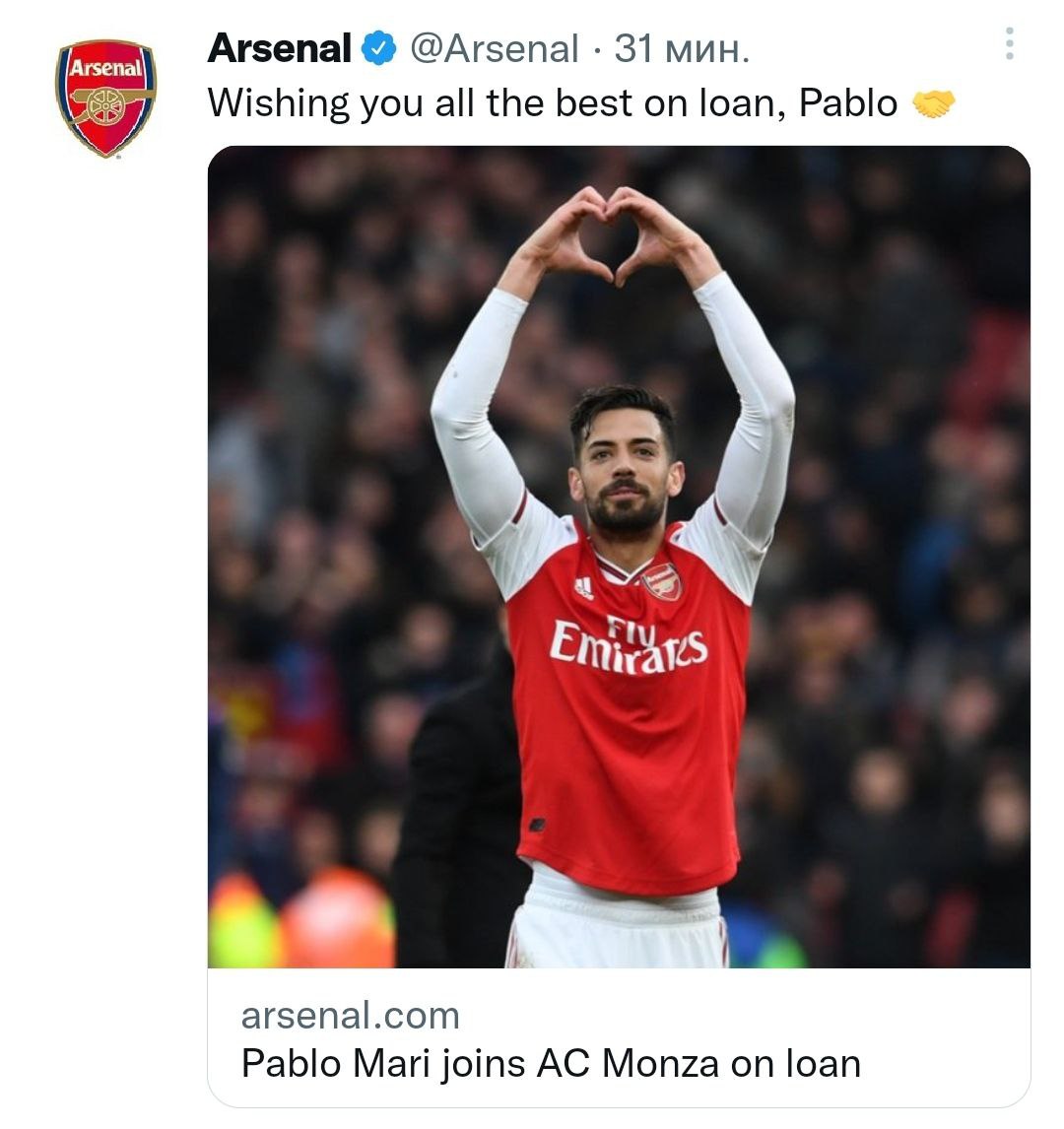Open the tweet timestamp "31 мин."

pyautogui.click(x=682, y=48)
